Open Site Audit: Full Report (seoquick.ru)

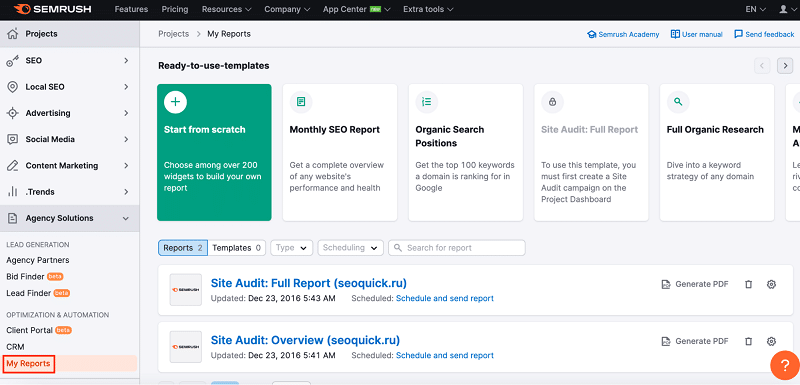309,283
